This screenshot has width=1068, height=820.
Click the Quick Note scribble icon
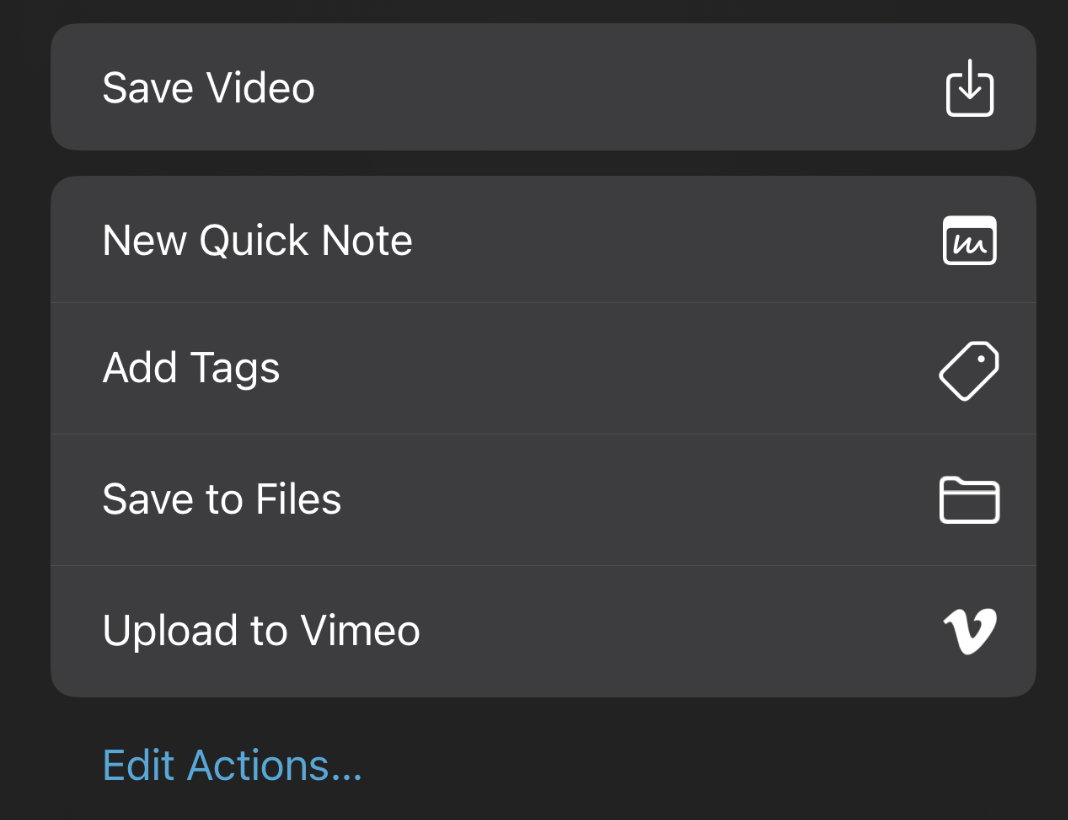tap(969, 240)
